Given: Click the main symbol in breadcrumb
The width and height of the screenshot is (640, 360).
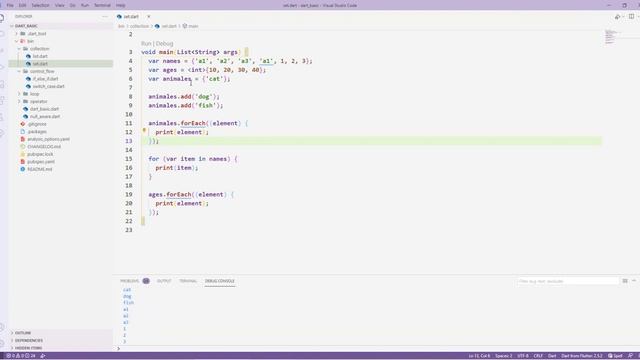Looking at the screenshot, I should click(191, 26).
